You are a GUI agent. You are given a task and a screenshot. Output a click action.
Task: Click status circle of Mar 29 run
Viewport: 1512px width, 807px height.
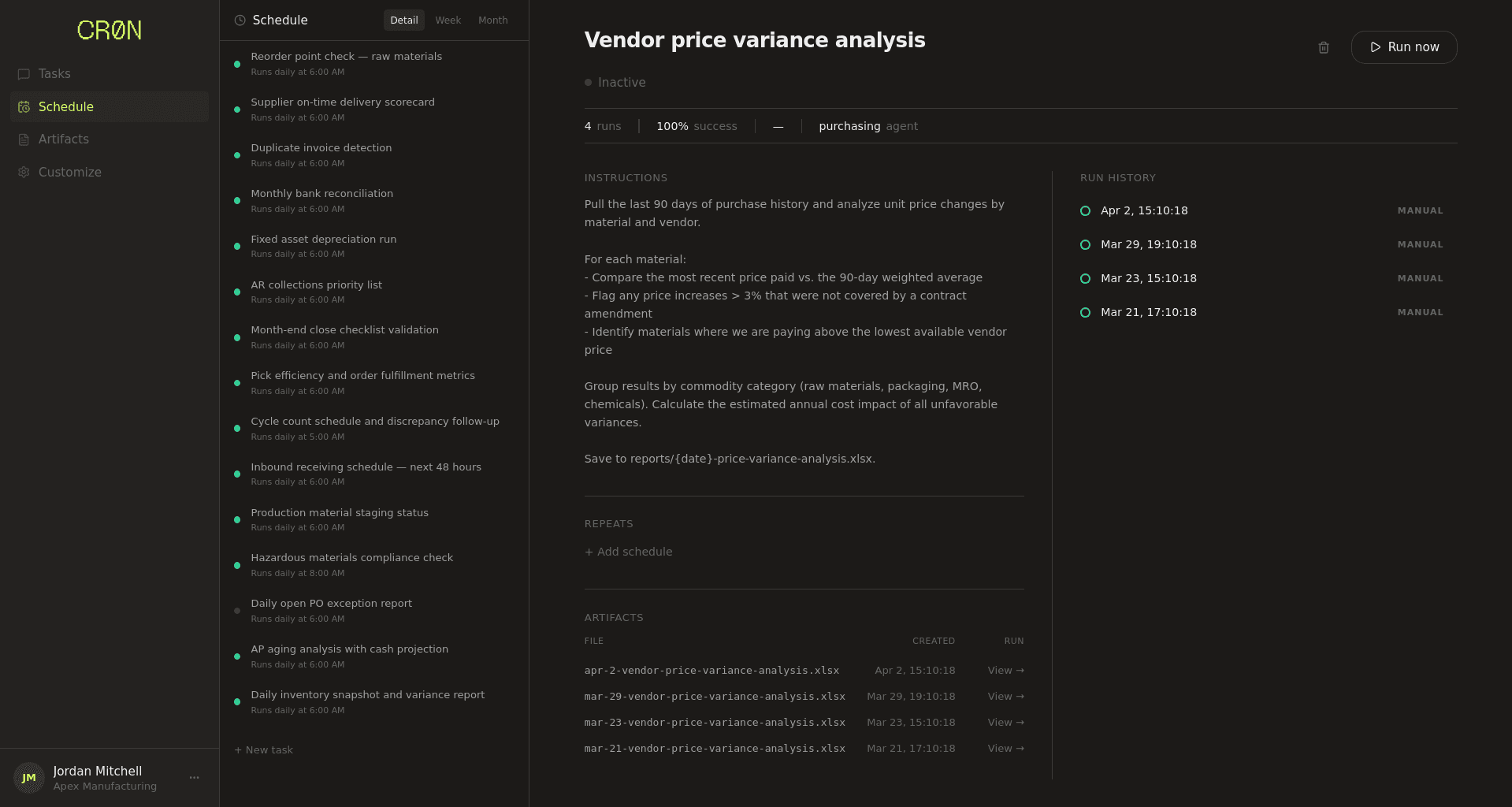pyautogui.click(x=1085, y=245)
